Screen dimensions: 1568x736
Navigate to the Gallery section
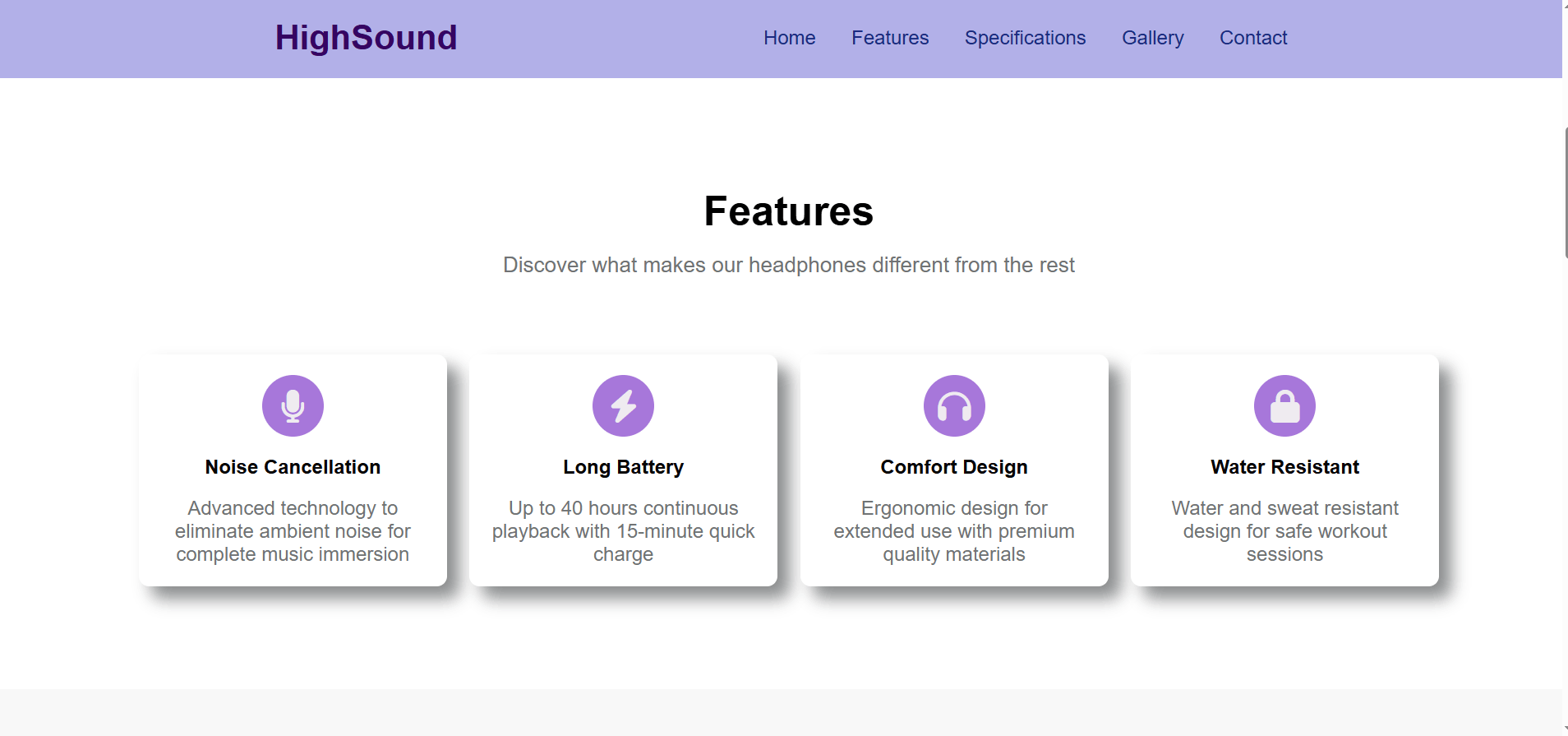pos(1152,38)
